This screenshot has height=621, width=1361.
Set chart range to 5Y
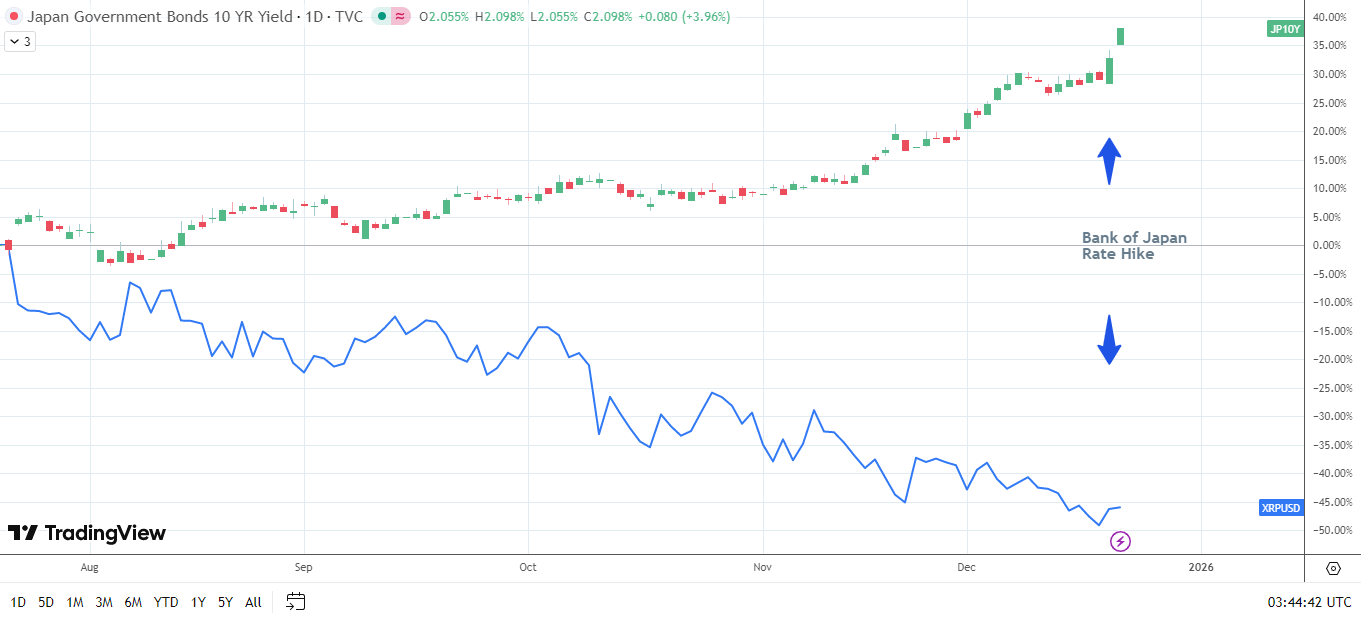click(x=225, y=602)
